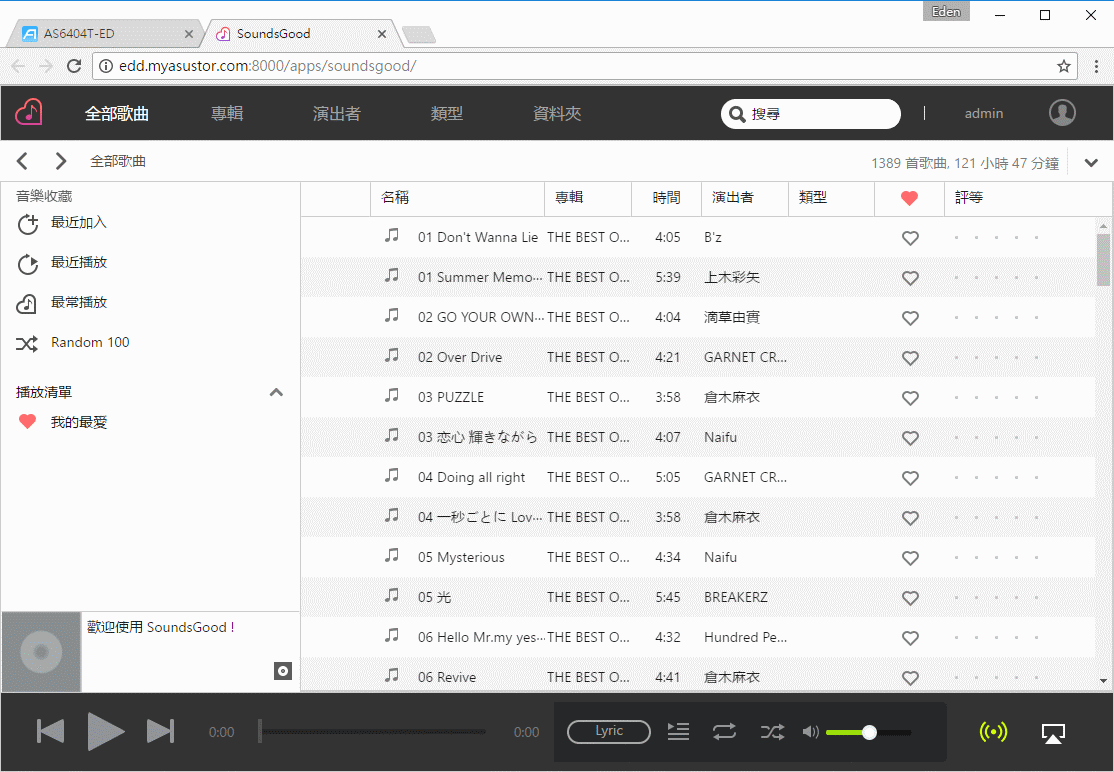Favorite the song 01 Don't Wanna Lie
Screen dimensions: 1114x772
click(x=910, y=238)
